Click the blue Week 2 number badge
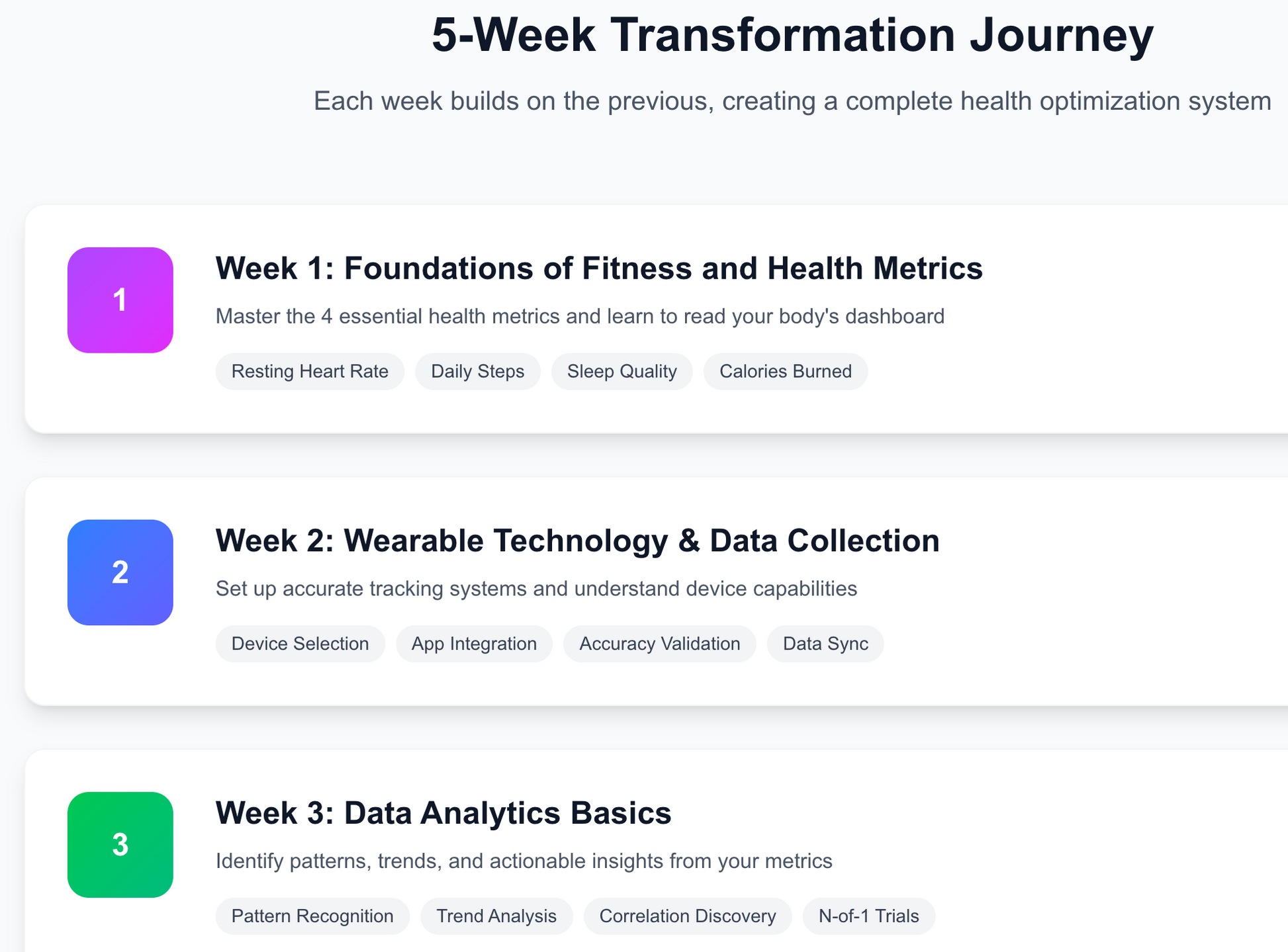 [x=120, y=572]
